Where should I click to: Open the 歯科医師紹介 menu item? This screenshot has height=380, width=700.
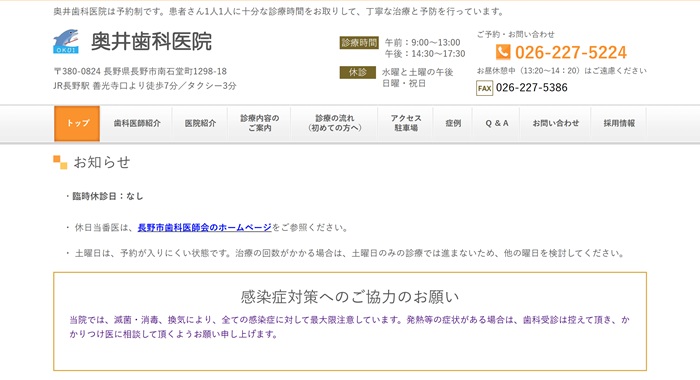[x=137, y=124]
